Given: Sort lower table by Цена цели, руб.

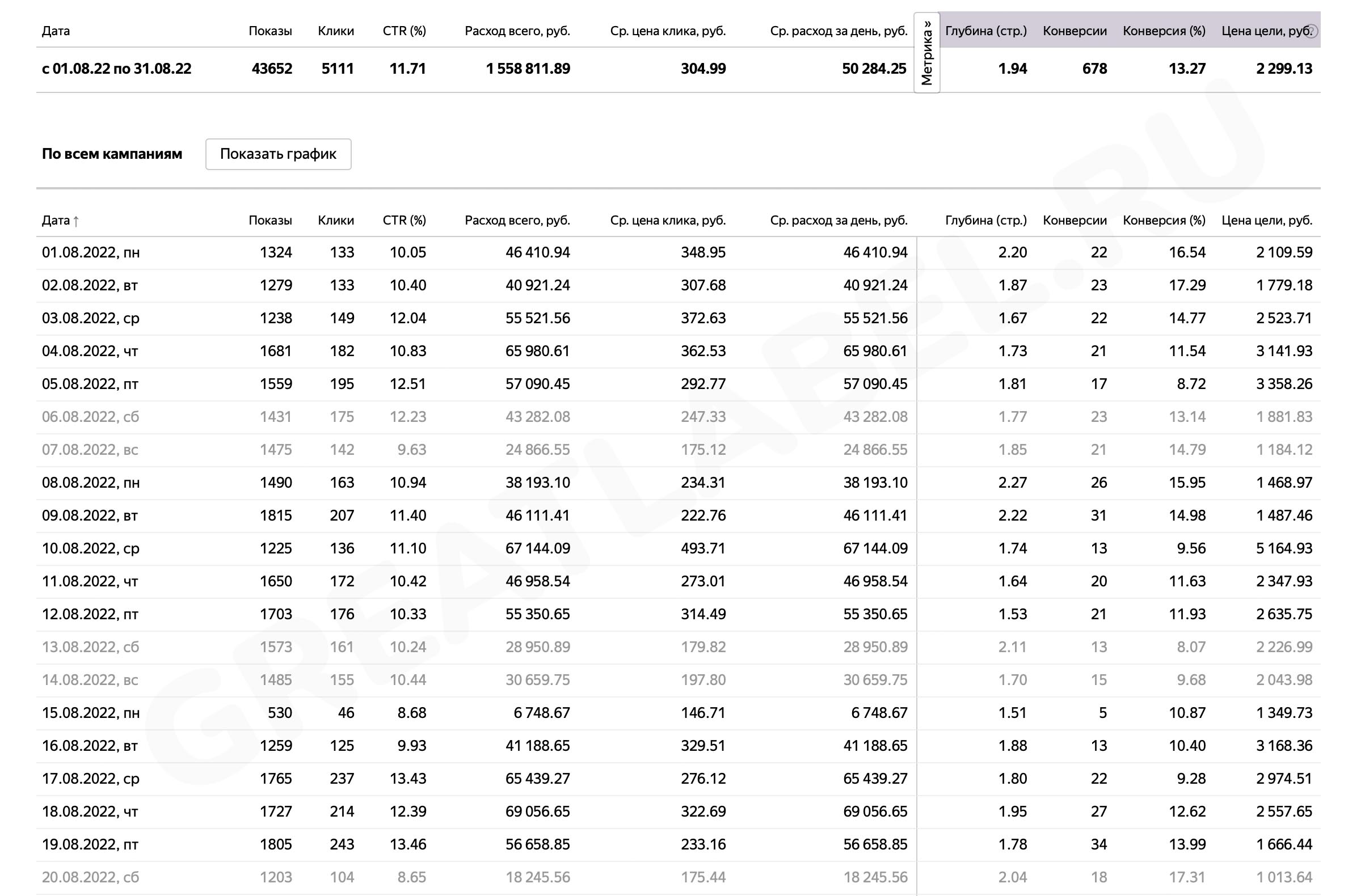Looking at the screenshot, I should (x=1267, y=220).
